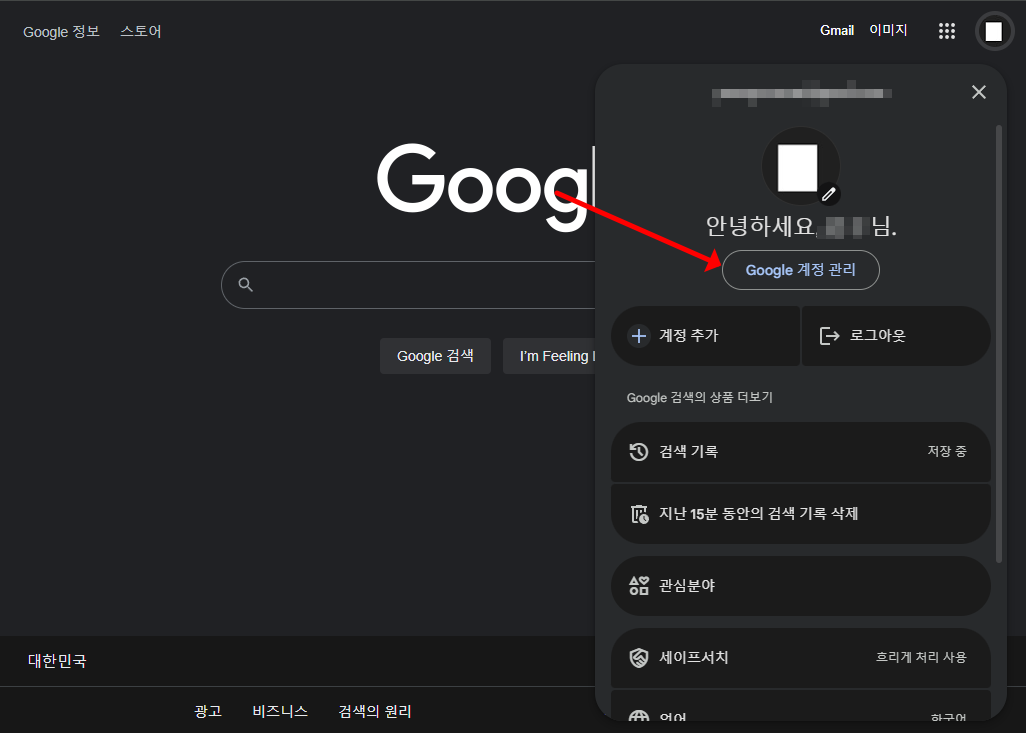The image size is (1026, 733).
Task: Click the 관심분야 shapes icon
Action: [x=639, y=586]
